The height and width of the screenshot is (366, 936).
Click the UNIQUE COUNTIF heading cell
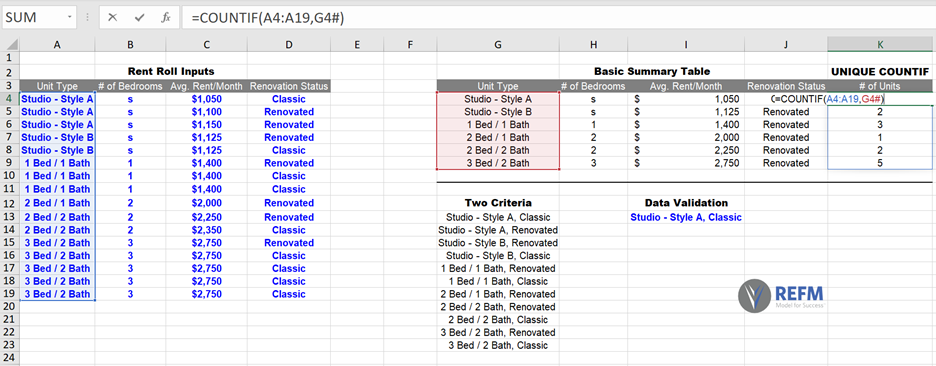pos(880,72)
